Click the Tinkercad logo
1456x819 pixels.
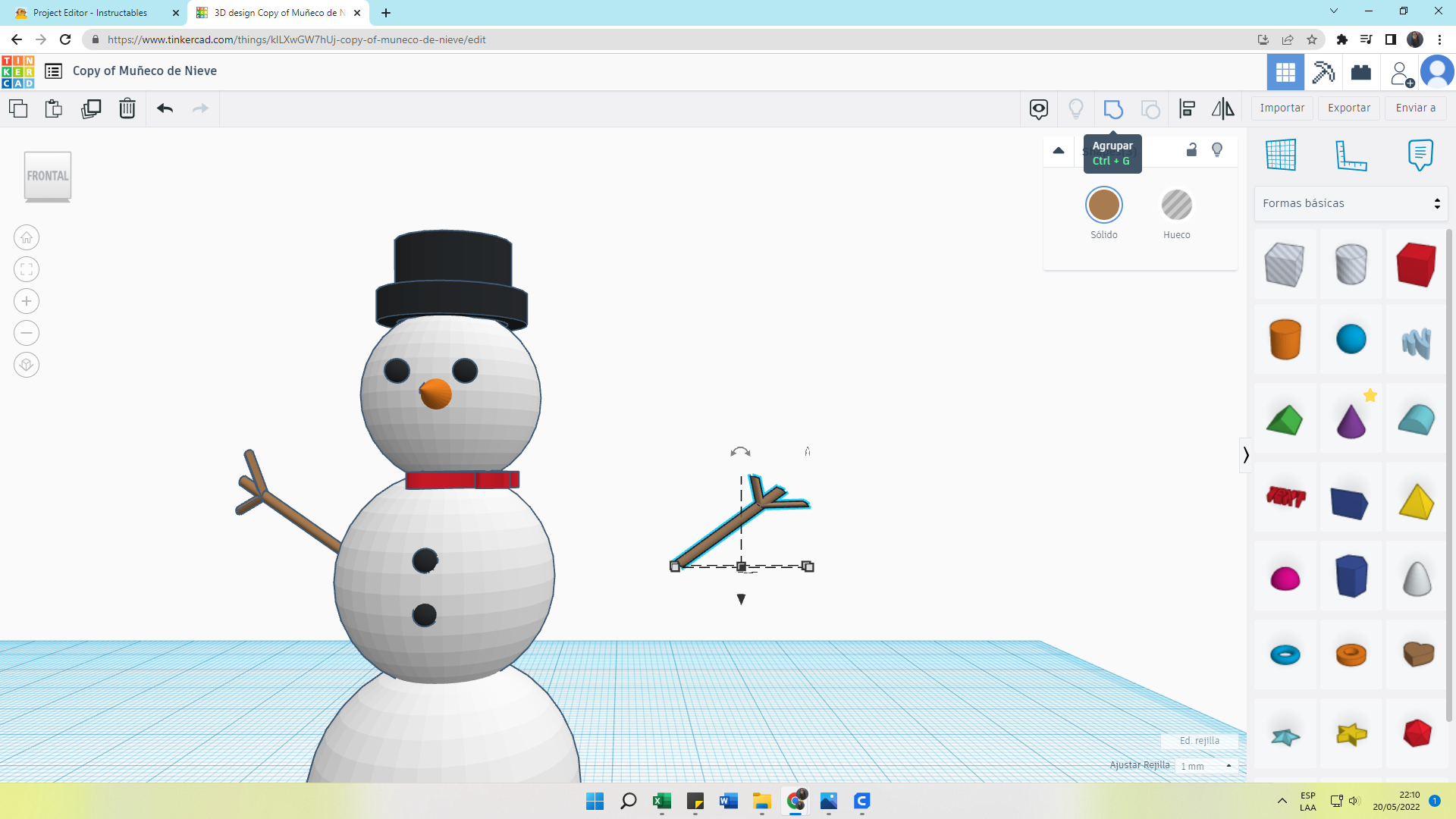[18, 72]
